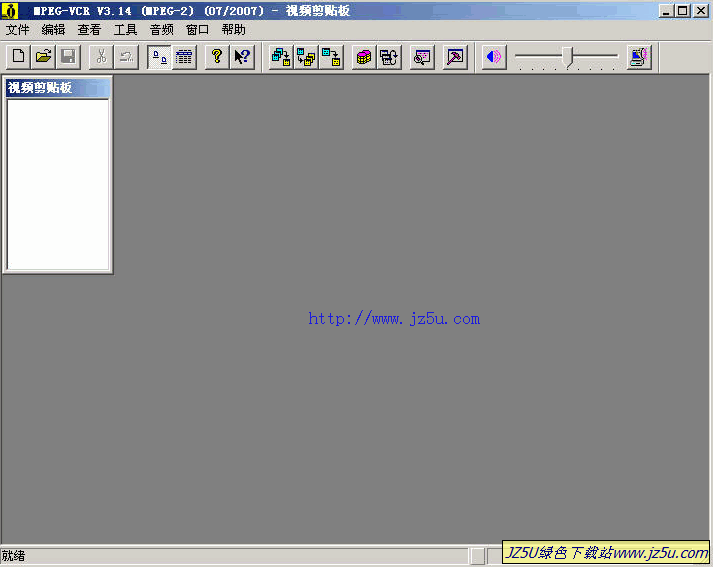This screenshot has height=567, width=713.
Task: Click the 就绪 status bar text
Action: 13,556
